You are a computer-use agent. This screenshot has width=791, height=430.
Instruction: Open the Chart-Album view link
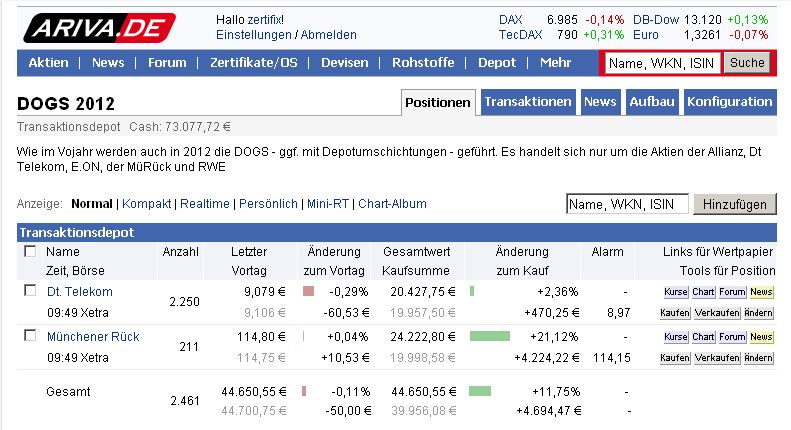[x=392, y=204]
